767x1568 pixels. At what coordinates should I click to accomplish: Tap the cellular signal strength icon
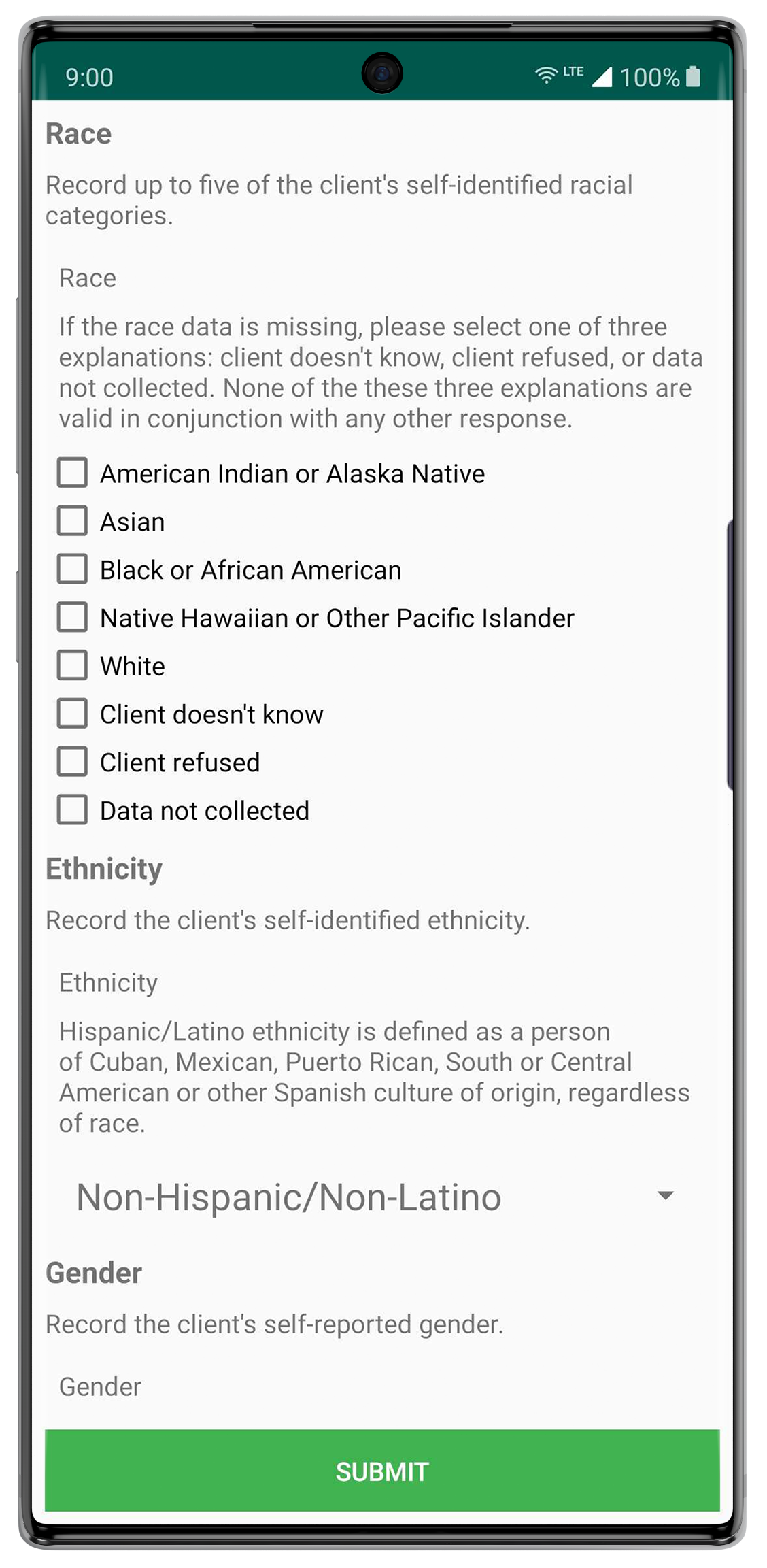(602, 77)
